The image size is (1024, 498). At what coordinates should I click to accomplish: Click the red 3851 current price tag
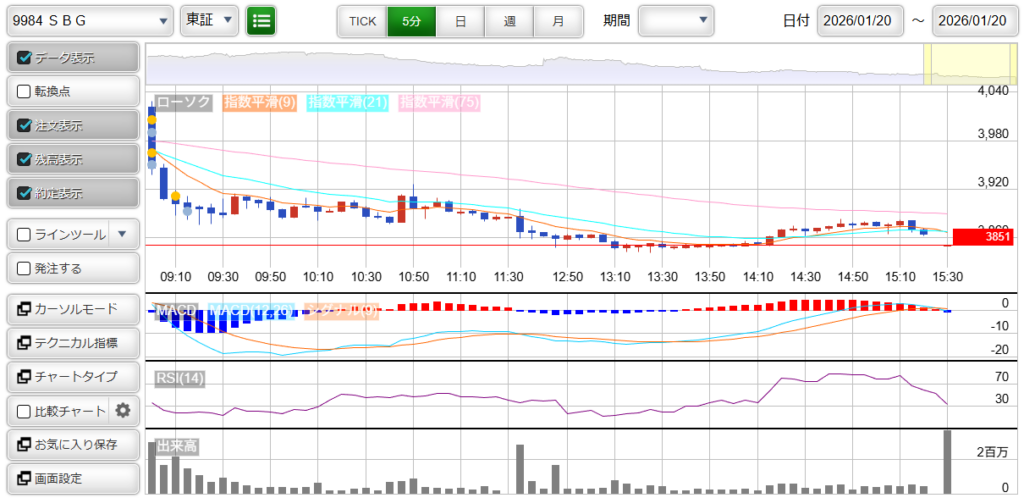[983, 237]
